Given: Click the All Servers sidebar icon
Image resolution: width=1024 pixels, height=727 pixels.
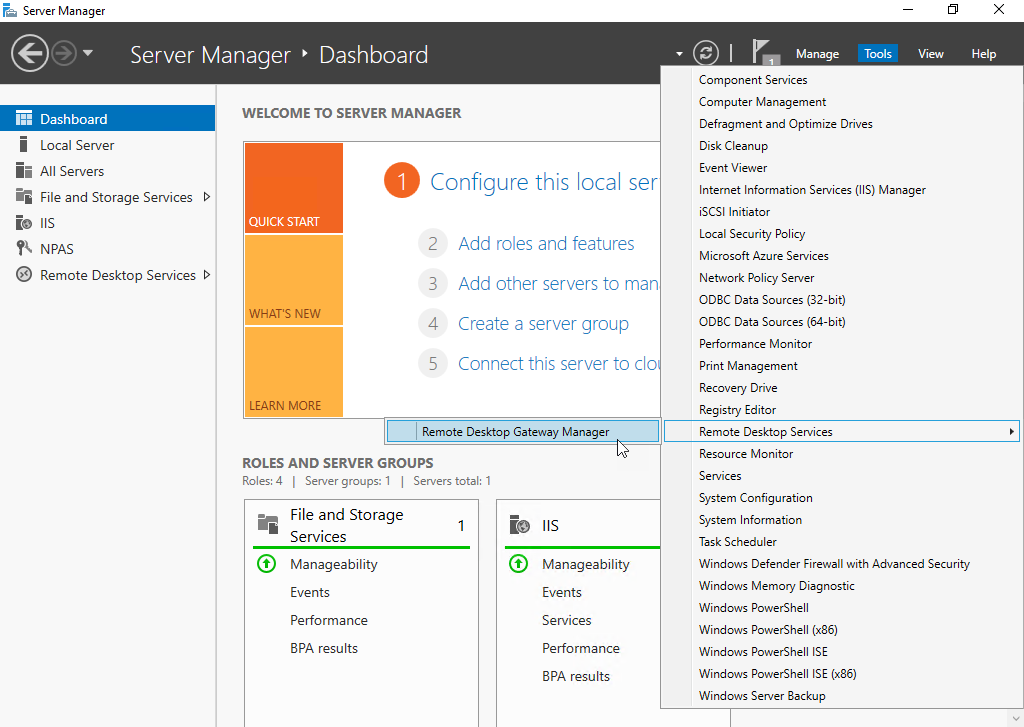Looking at the screenshot, I should tap(24, 170).
